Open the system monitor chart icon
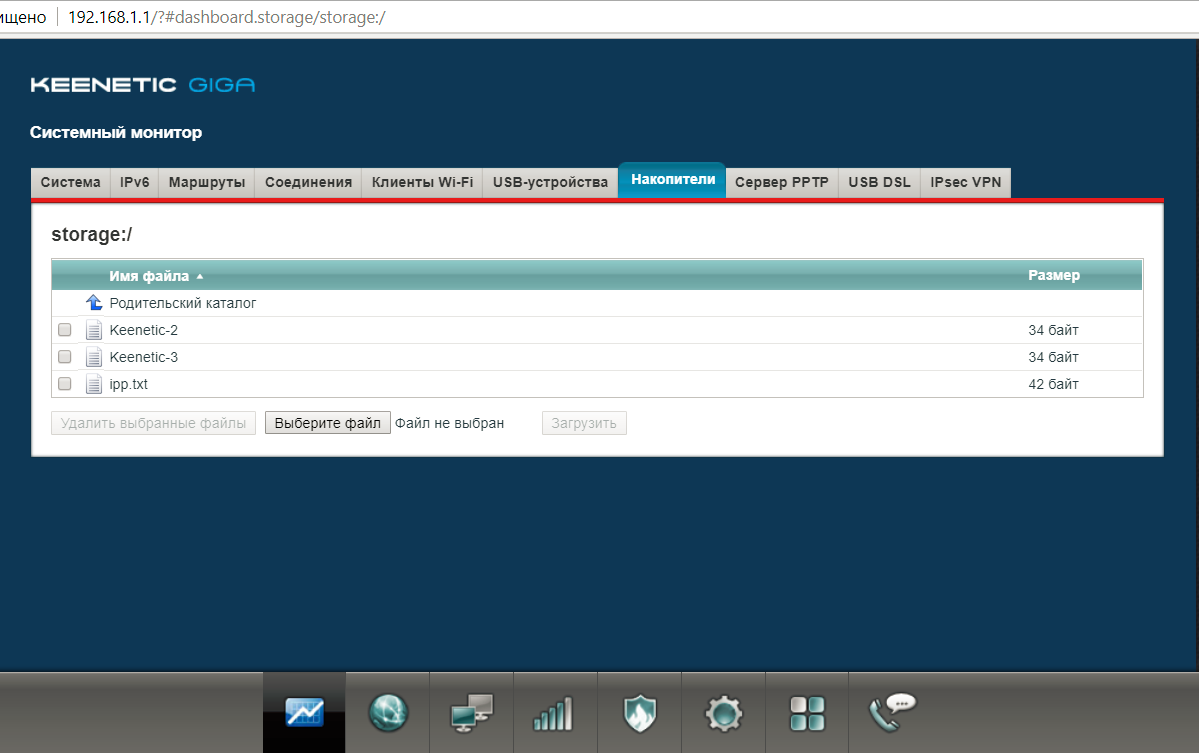Viewport: 1199px width, 753px height. [x=304, y=712]
